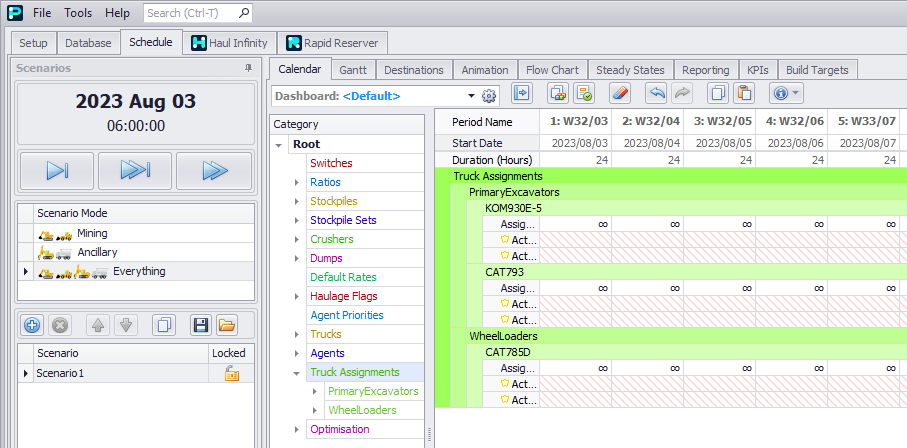Viewport: 907px width, 448px height.
Task: Click the add scenario plus icon
Action: (x=32, y=325)
